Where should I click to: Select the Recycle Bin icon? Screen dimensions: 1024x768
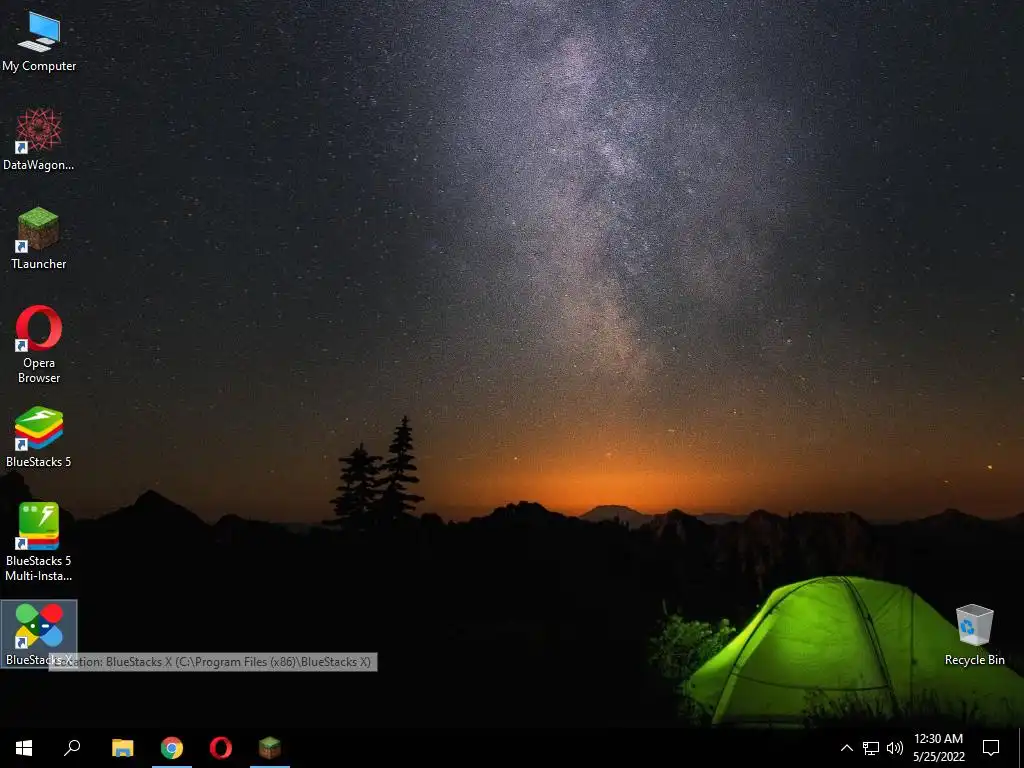pos(974,635)
